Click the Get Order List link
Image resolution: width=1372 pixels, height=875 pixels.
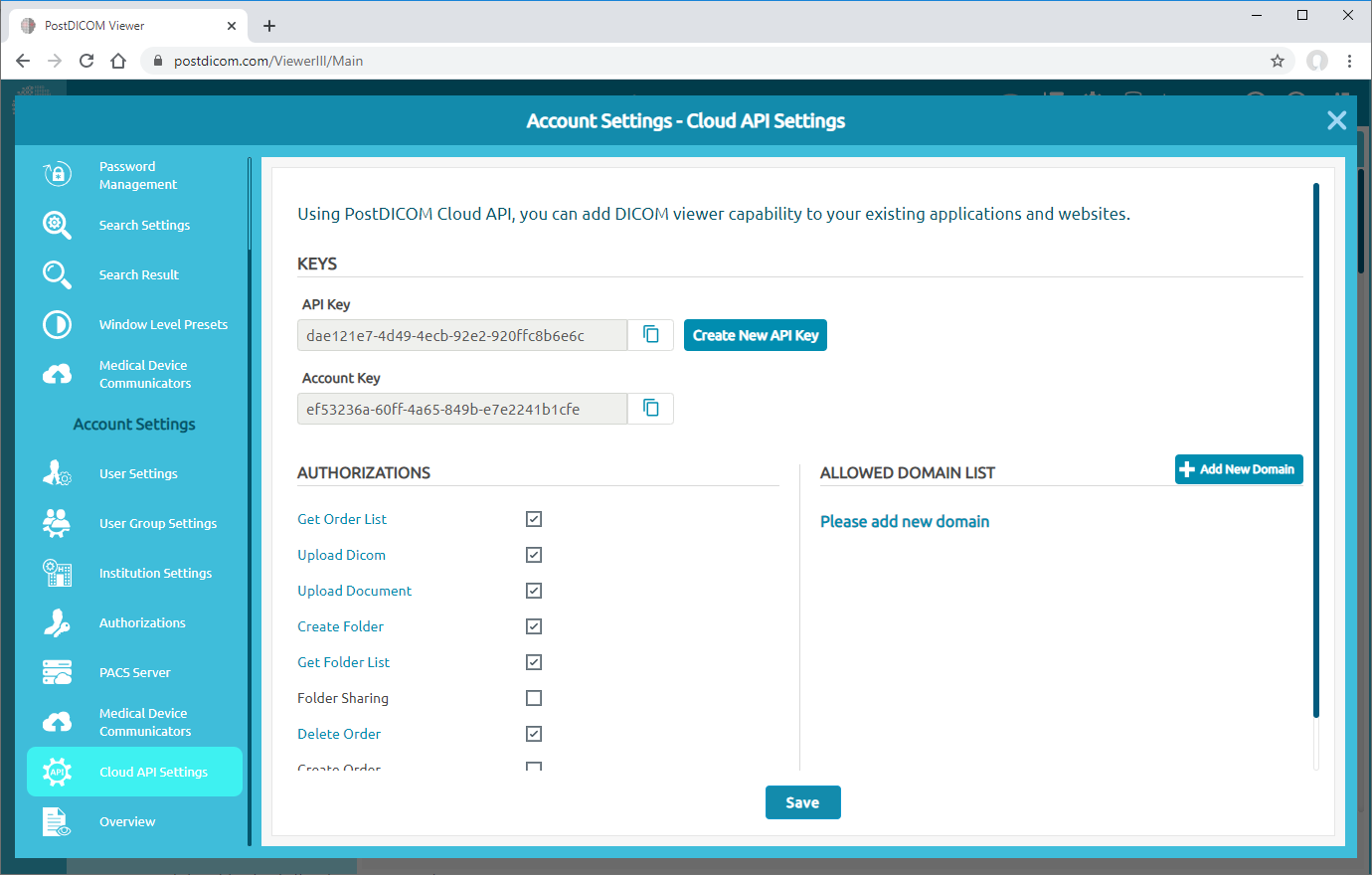[x=342, y=519]
